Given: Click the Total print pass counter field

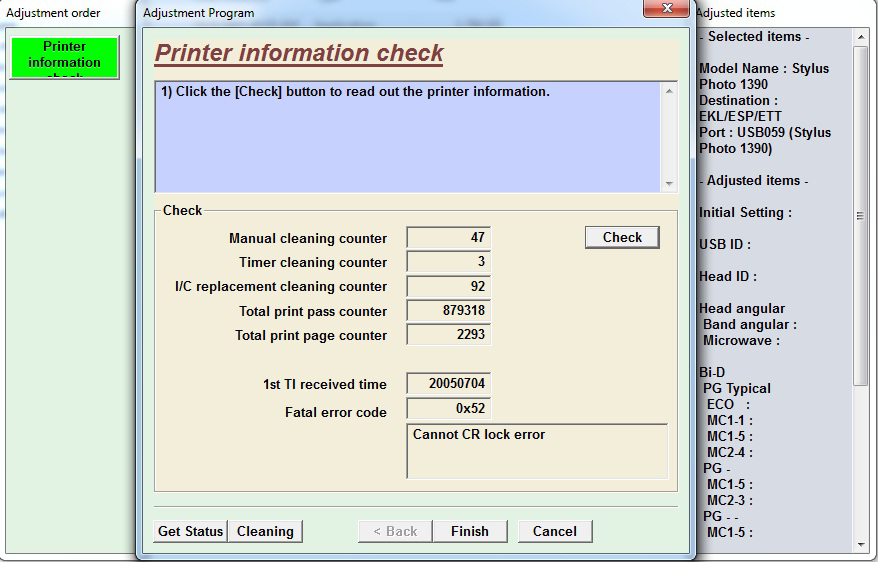Looking at the screenshot, I should [x=448, y=311].
